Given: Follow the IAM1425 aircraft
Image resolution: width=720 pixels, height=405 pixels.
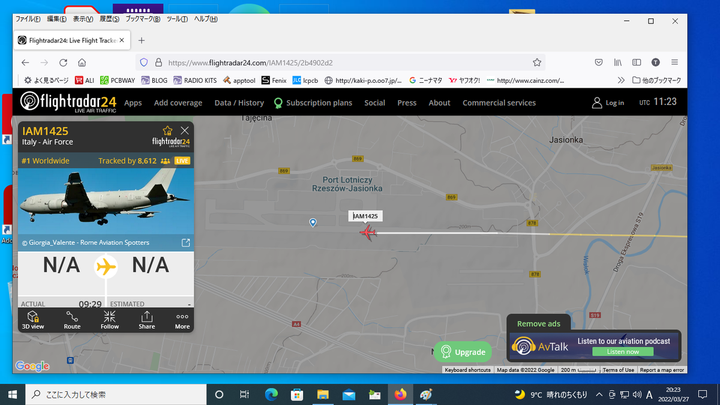Looking at the screenshot, I should click(x=109, y=320).
